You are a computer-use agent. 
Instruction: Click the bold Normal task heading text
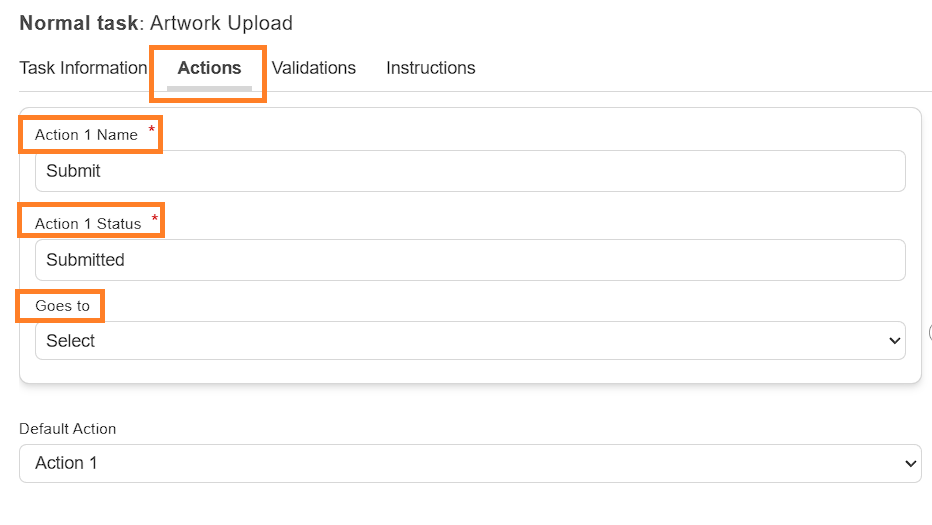79,23
